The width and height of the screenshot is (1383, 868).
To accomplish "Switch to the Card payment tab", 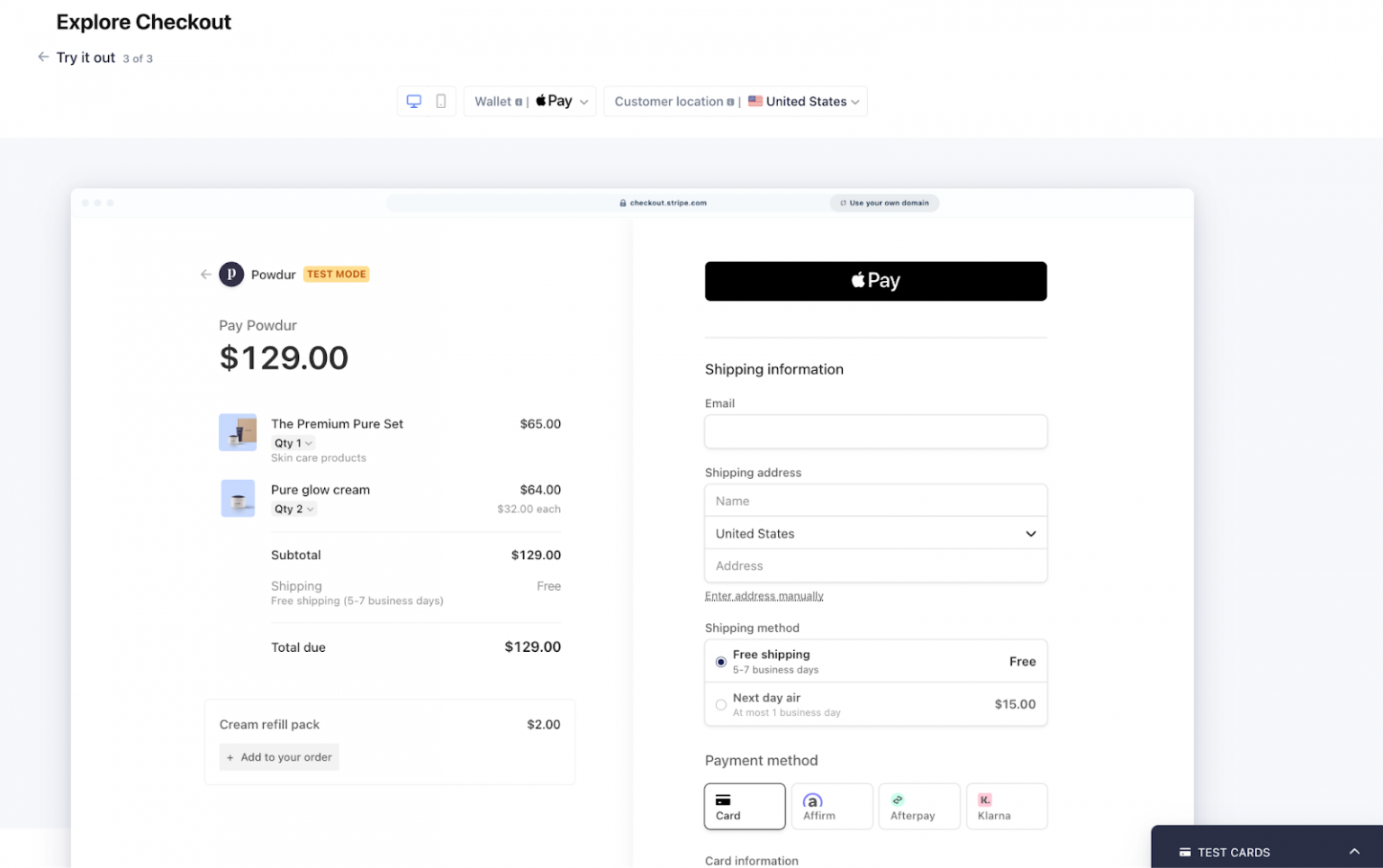I will [x=744, y=805].
